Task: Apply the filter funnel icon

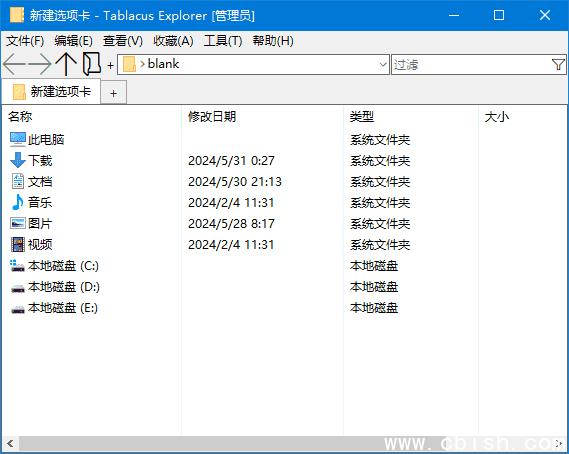Action: click(x=558, y=65)
